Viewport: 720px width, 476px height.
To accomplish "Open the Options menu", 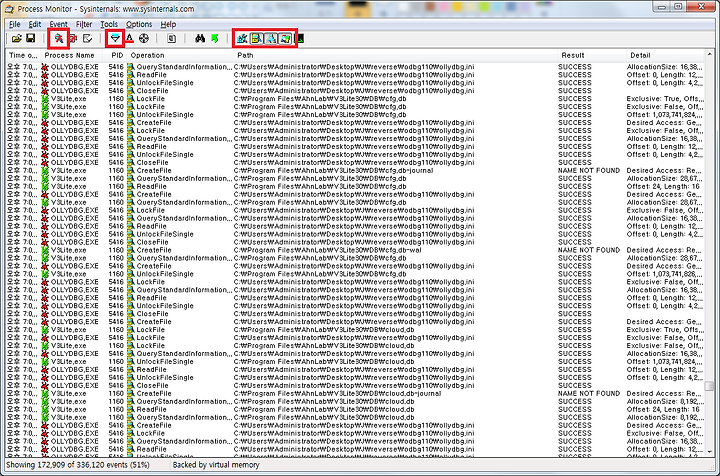I will click(139, 24).
